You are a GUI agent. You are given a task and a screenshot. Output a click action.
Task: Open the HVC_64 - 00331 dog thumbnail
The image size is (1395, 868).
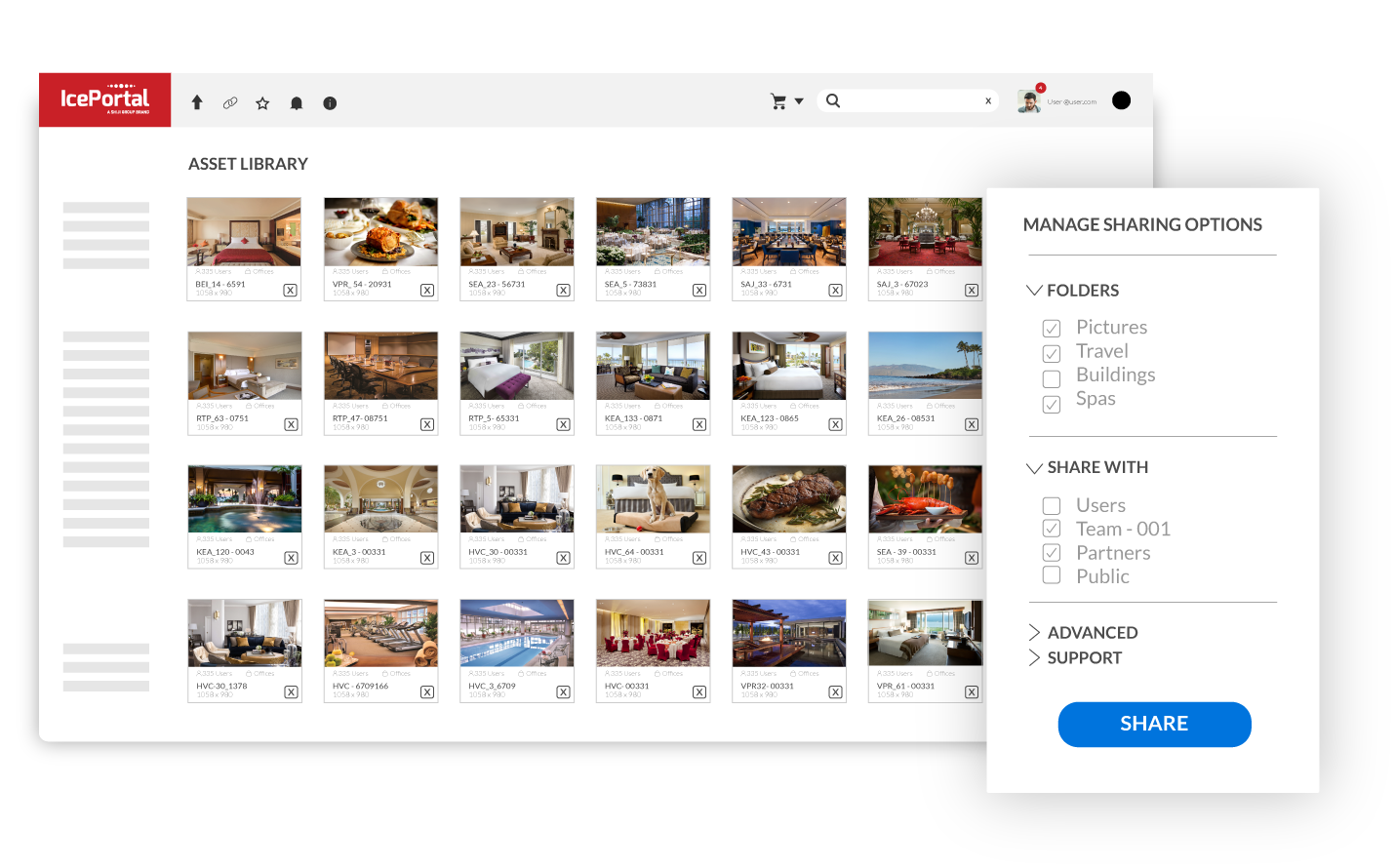(x=653, y=499)
